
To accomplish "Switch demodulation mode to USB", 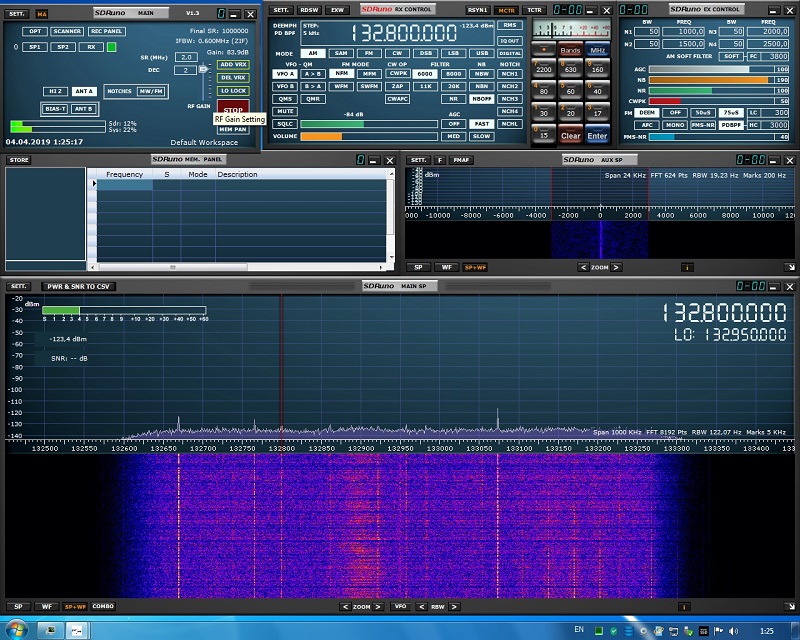I will point(482,53).
